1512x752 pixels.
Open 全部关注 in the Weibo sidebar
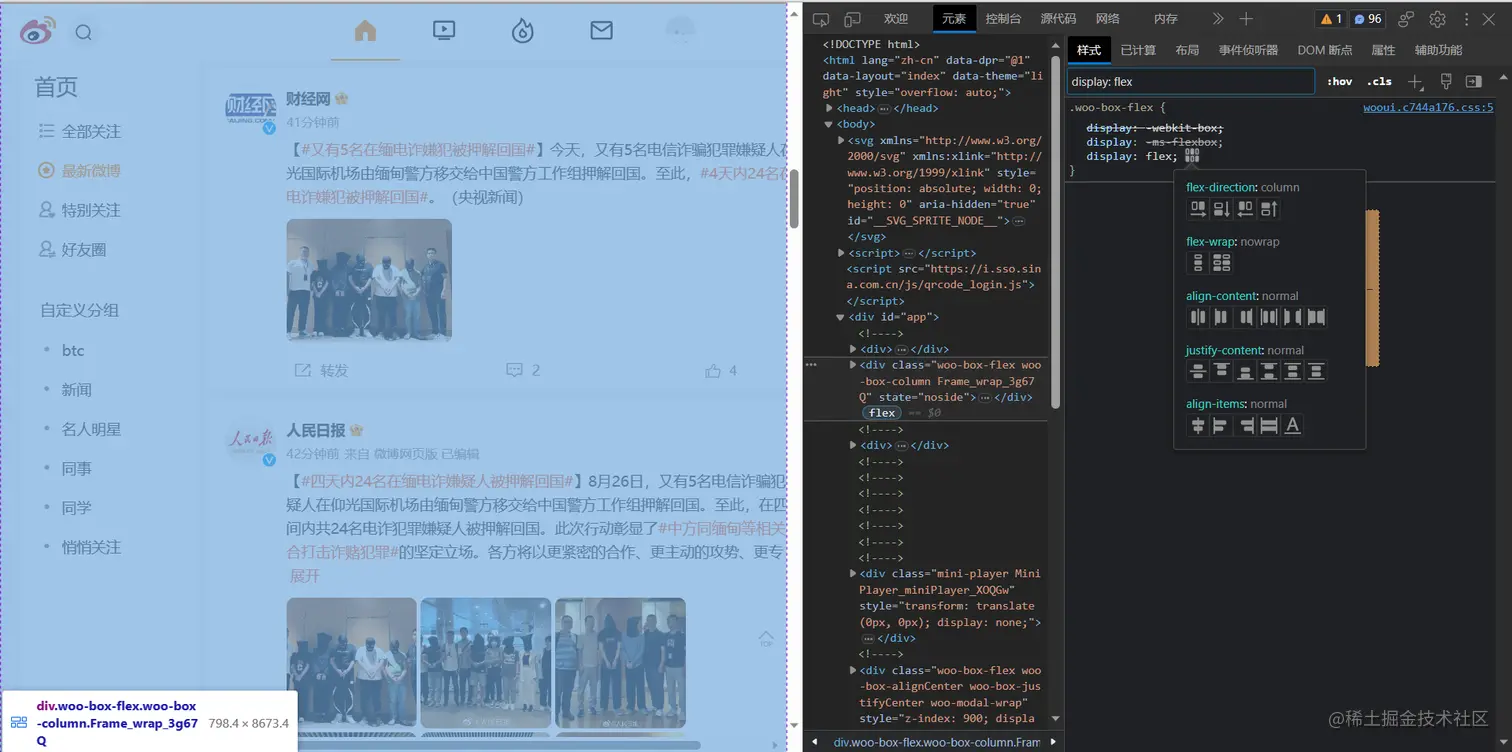click(91, 131)
